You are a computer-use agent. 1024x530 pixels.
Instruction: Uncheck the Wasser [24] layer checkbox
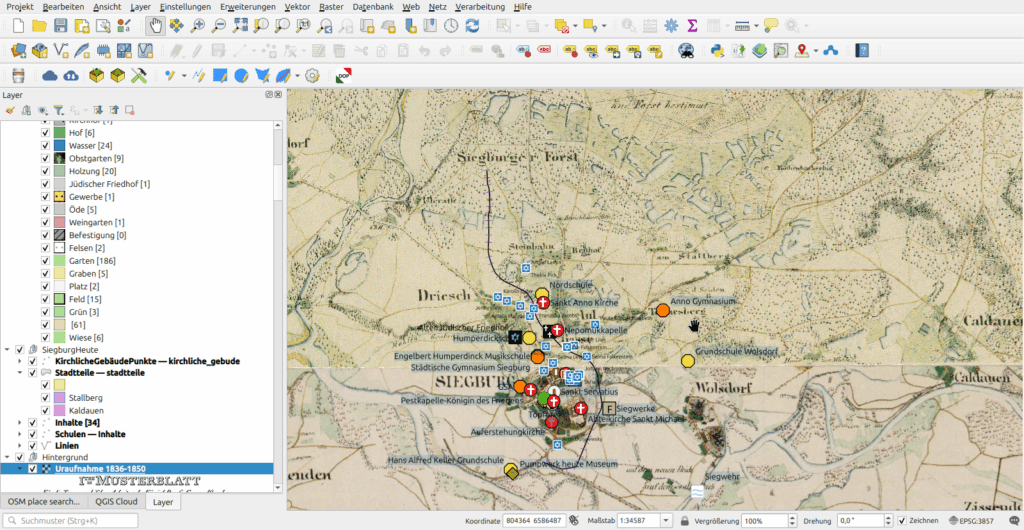coord(45,146)
